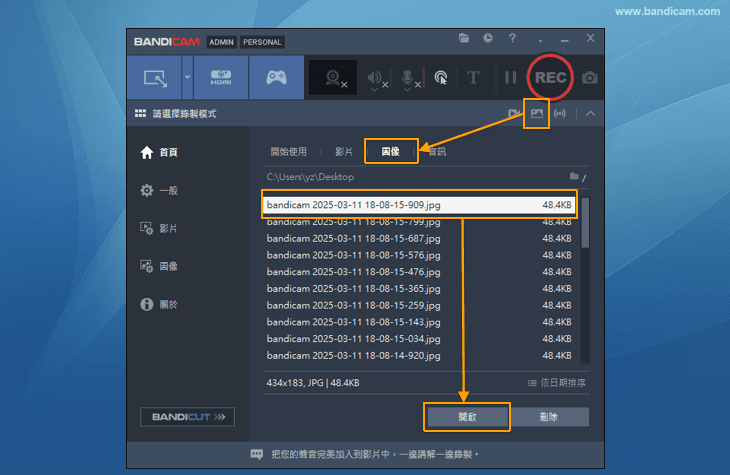Enable the mouse cursor click effect
Viewport: 730px width, 475px height.
[x=441, y=78]
